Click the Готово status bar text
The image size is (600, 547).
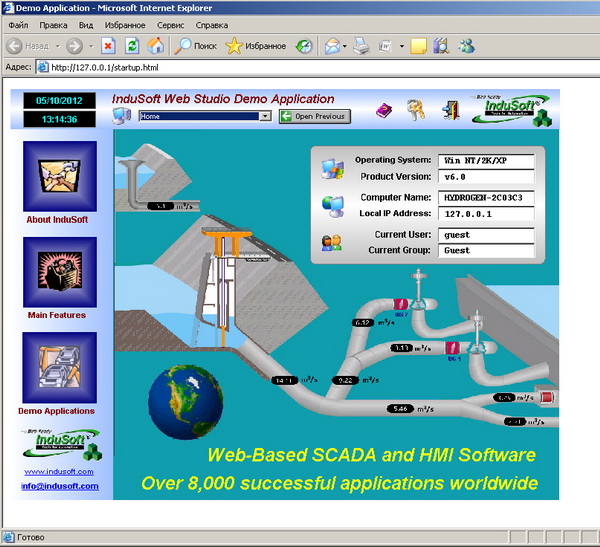[31, 537]
